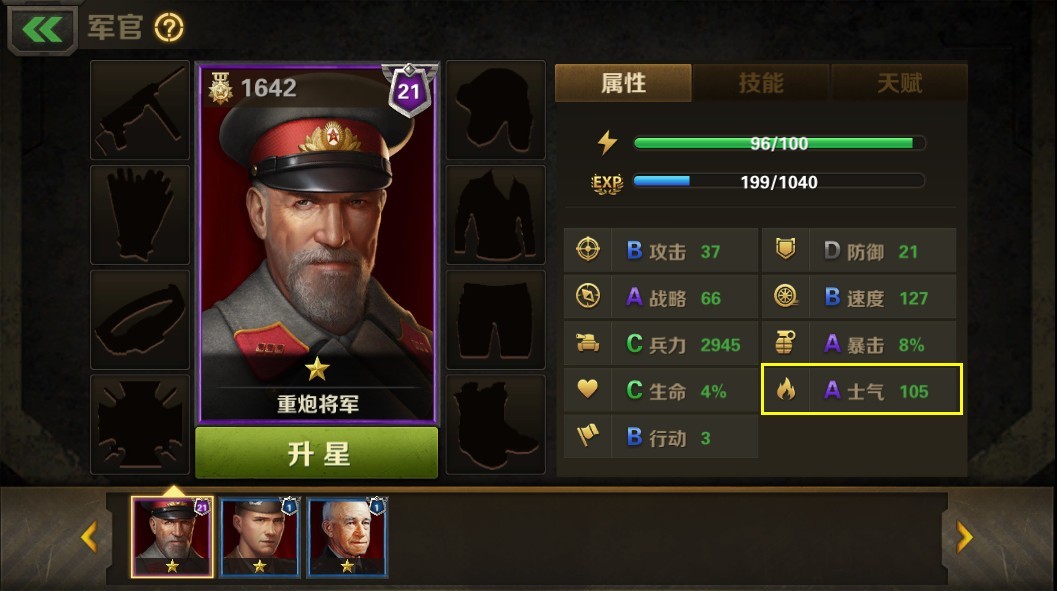Select the 士气 105 attribute row
Viewport: 1057px width, 591px height.
[862, 390]
